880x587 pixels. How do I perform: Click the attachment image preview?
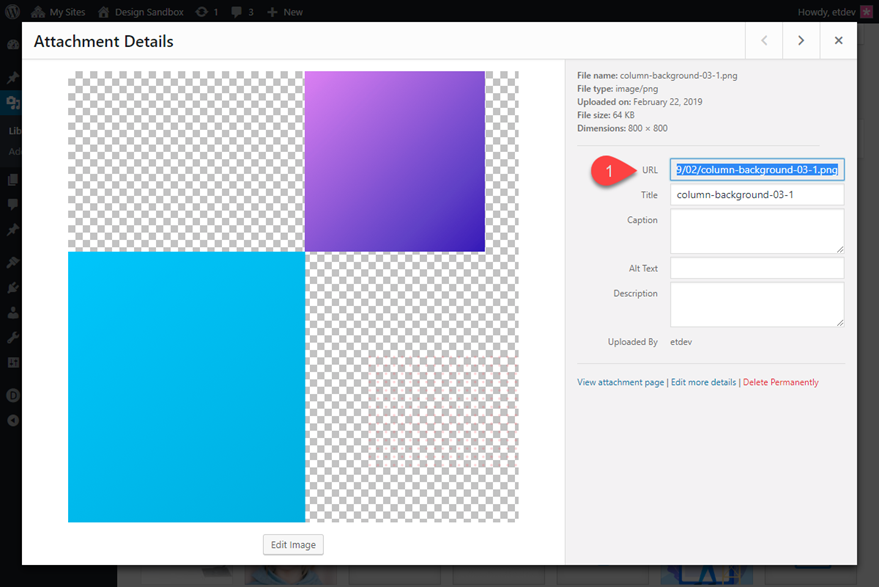tap(293, 296)
